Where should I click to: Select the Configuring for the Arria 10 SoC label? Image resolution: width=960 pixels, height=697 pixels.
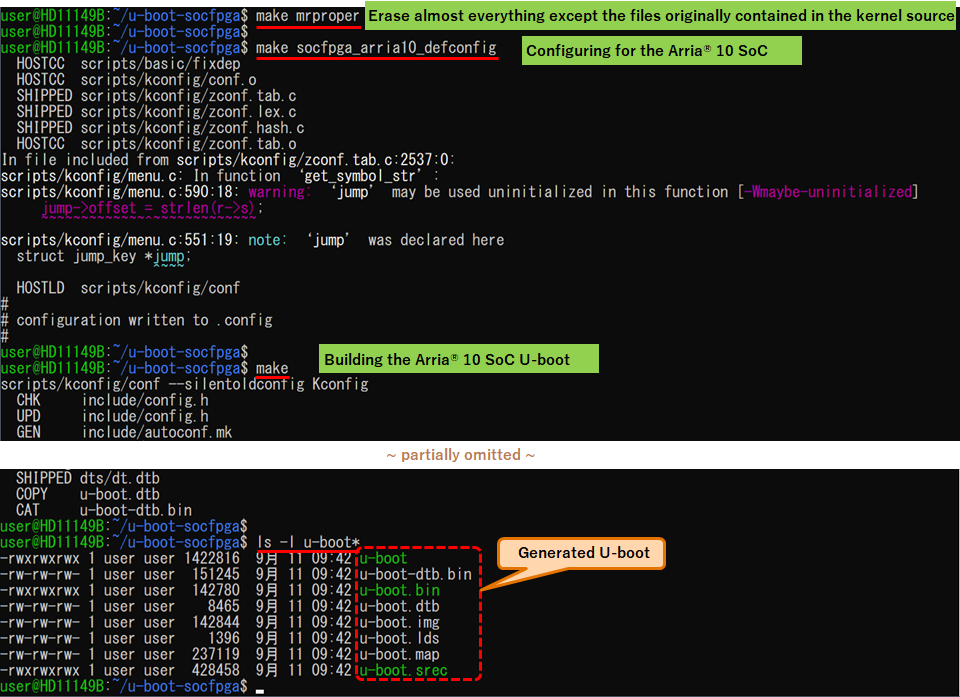tap(661, 50)
